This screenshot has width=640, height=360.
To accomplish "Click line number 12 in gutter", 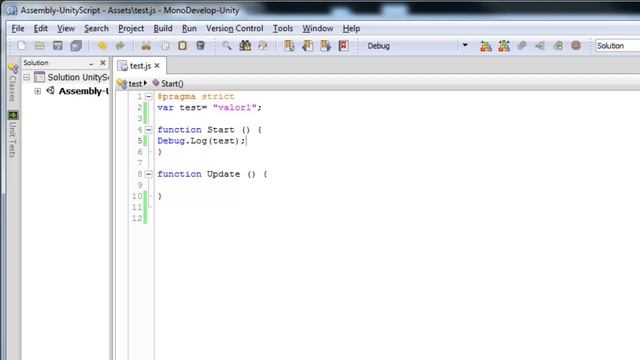I will [137, 218].
